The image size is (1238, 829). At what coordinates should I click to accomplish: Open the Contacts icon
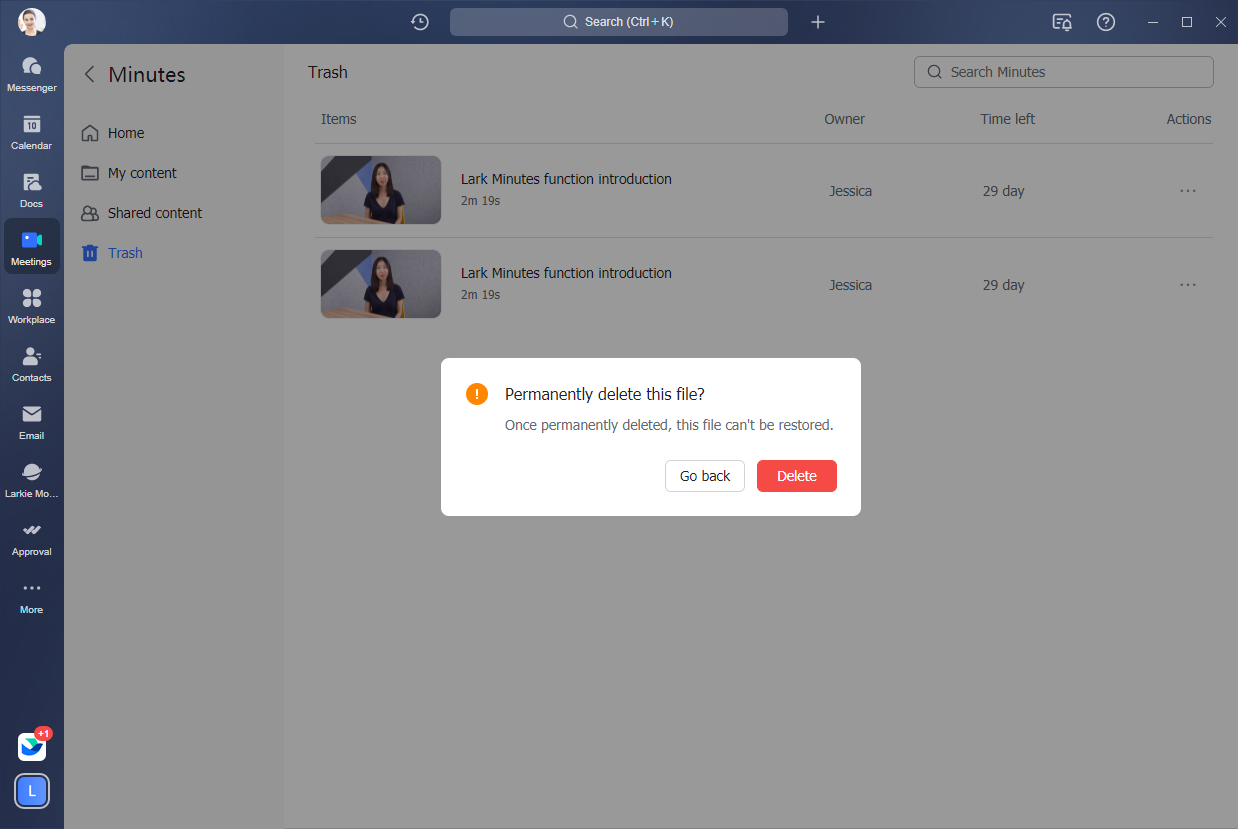click(x=31, y=363)
